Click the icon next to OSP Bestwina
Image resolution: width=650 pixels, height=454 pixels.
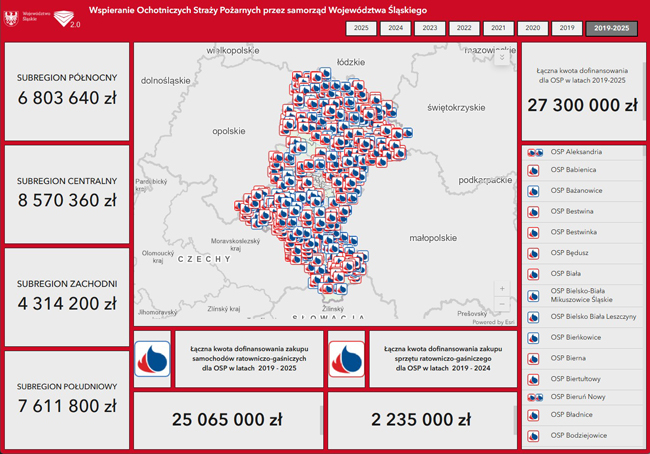point(533,212)
